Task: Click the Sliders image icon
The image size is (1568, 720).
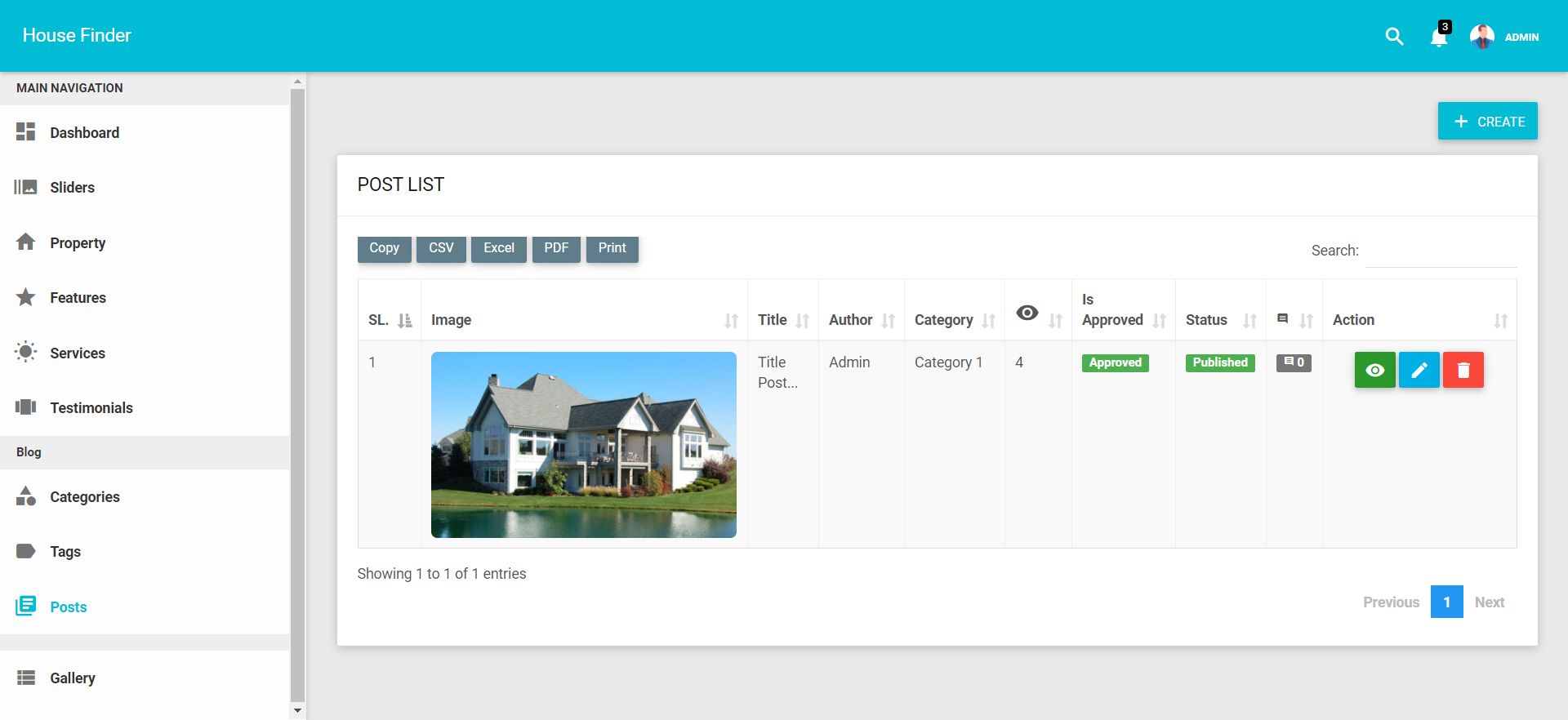Action: click(25, 187)
